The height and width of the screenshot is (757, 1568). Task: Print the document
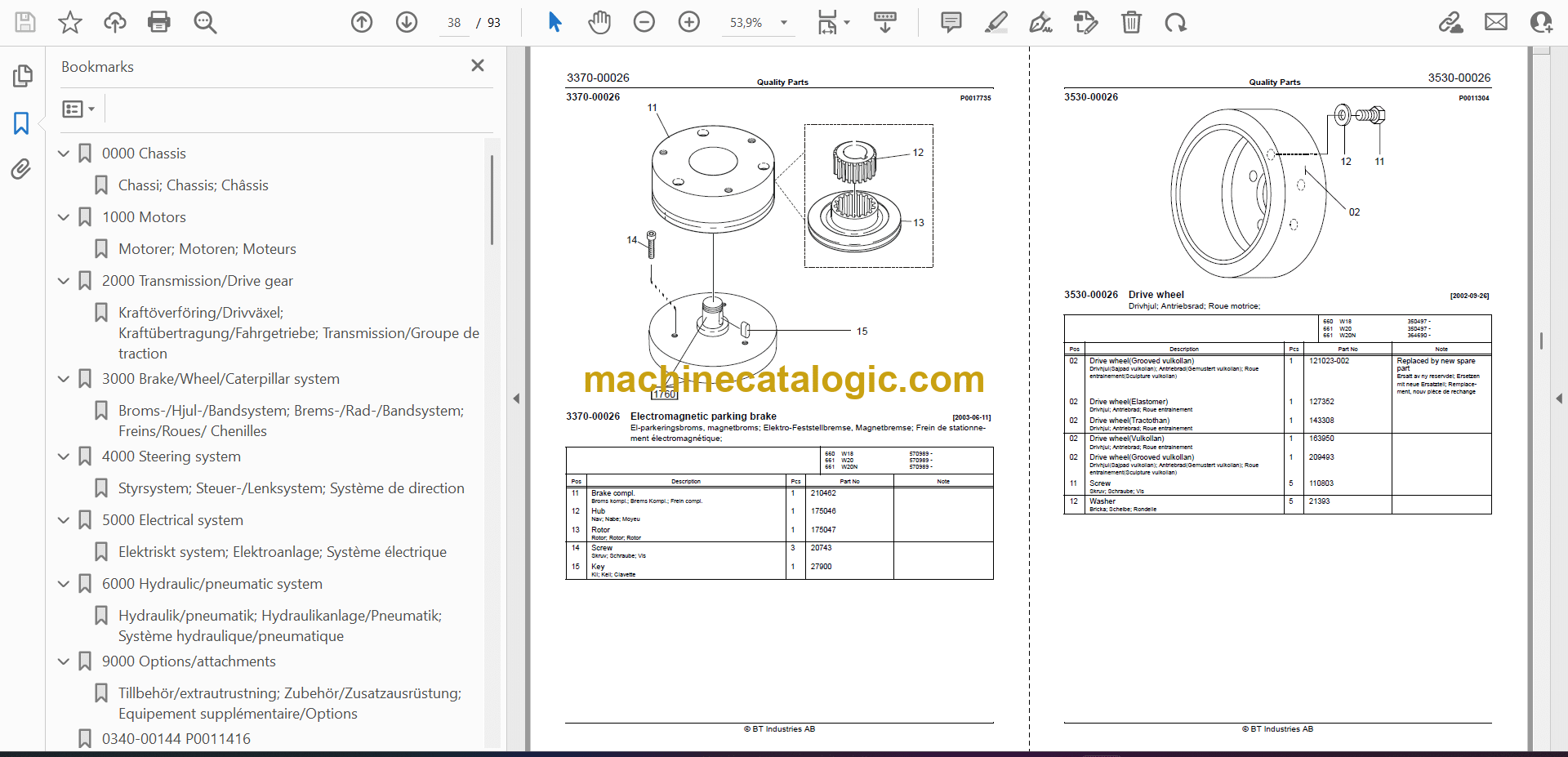tap(159, 22)
